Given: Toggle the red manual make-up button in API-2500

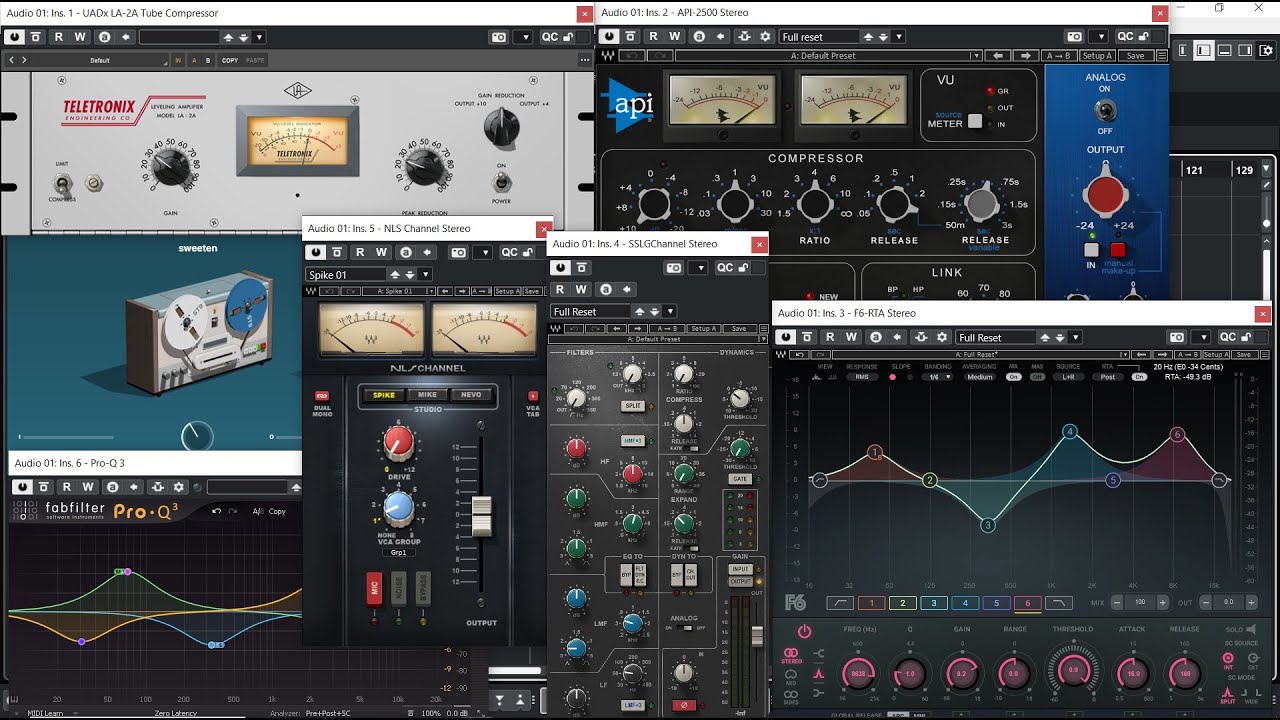Looking at the screenshot, I should (1118, 250).
